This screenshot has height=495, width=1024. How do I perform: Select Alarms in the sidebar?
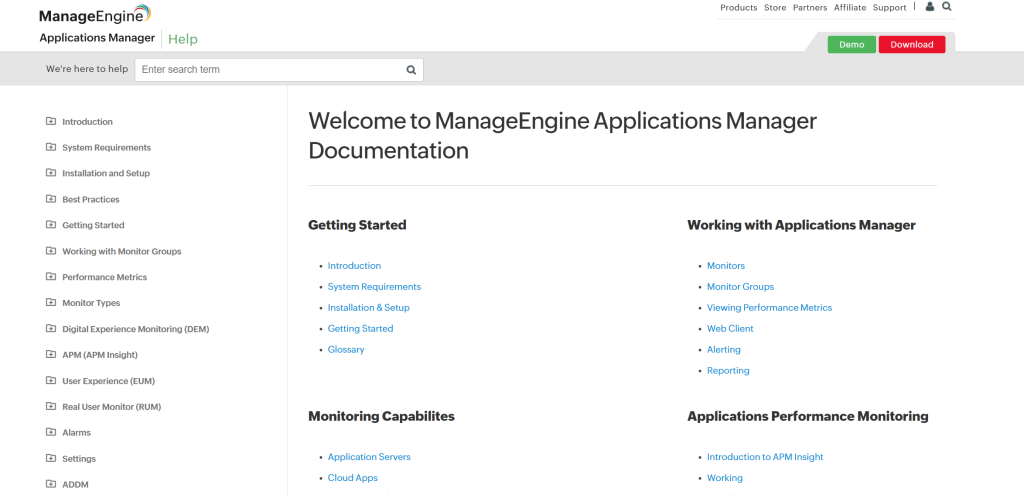(76, 433)
